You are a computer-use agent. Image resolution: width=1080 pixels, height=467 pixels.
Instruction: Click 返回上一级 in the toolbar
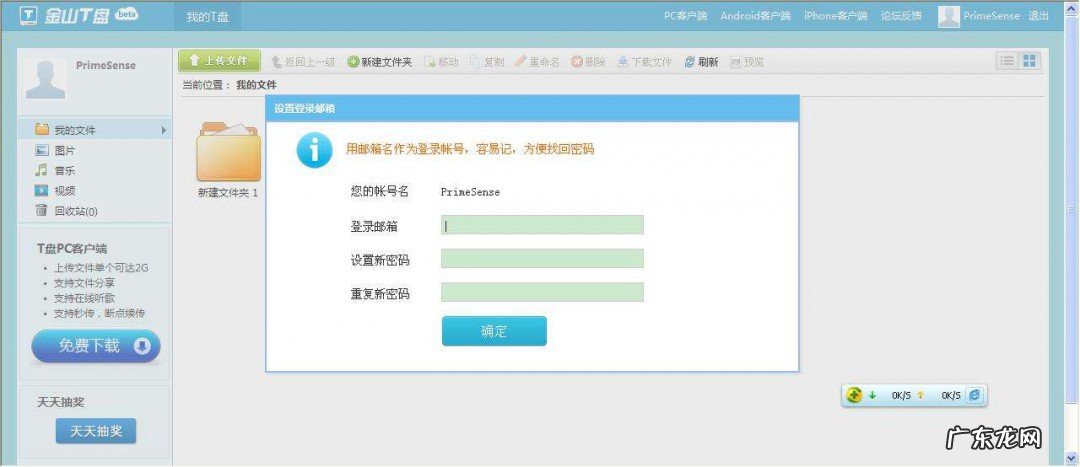click(303, 62)
